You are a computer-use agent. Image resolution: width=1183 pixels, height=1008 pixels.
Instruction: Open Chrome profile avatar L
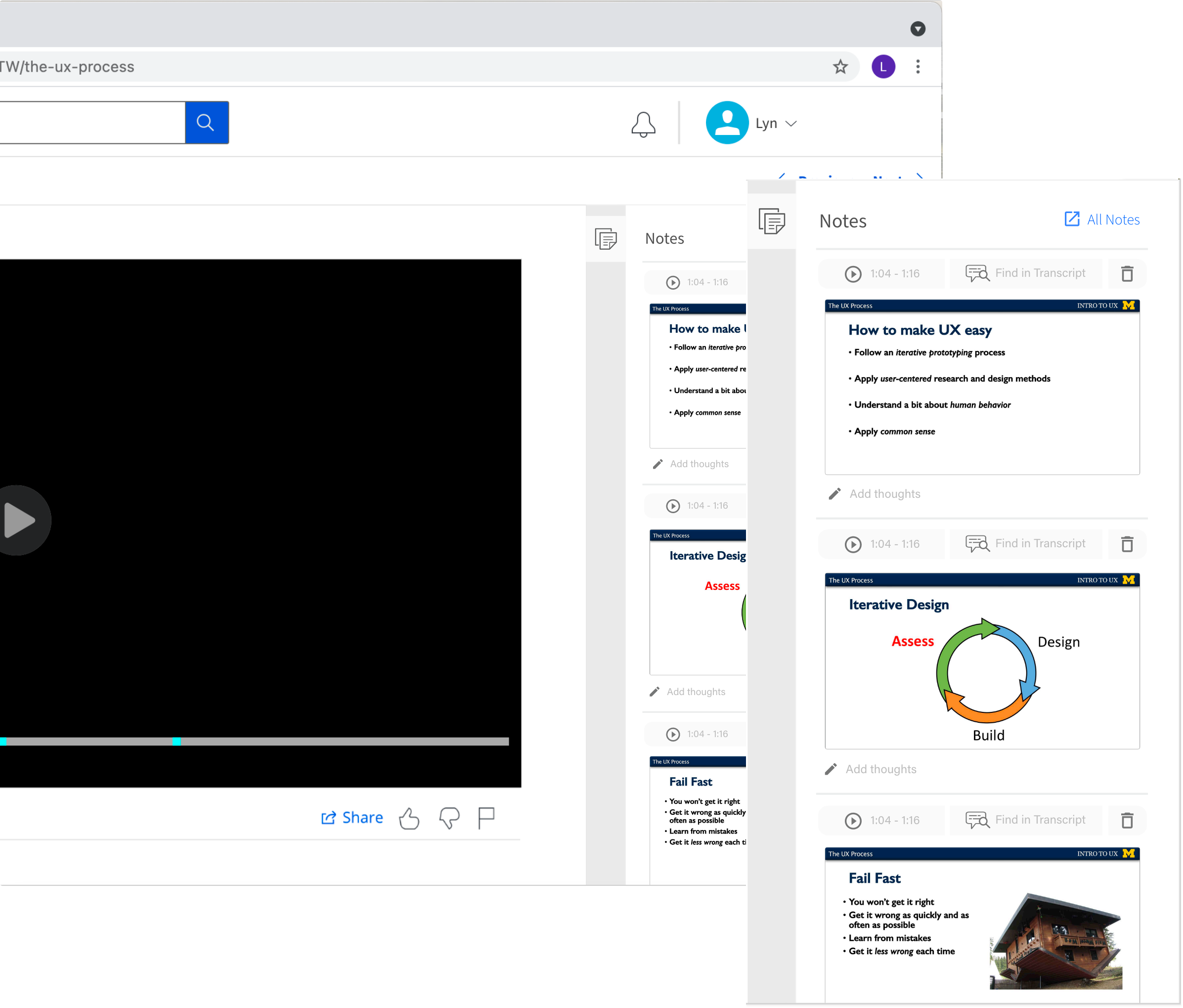pyautogui.click(x=883, y=67)
